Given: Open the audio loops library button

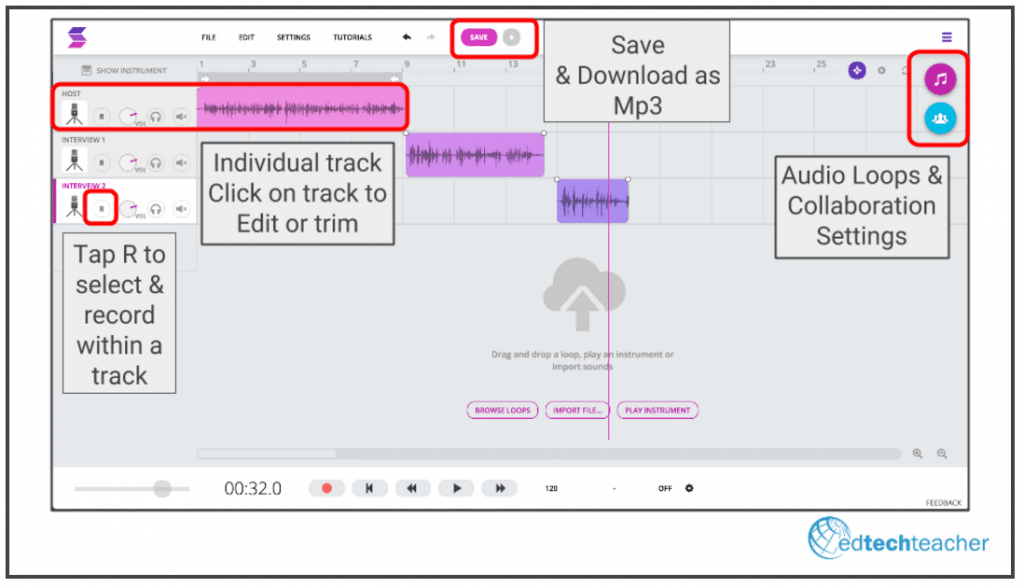Looking at the screenshot, I should click(x=940, y=79).
